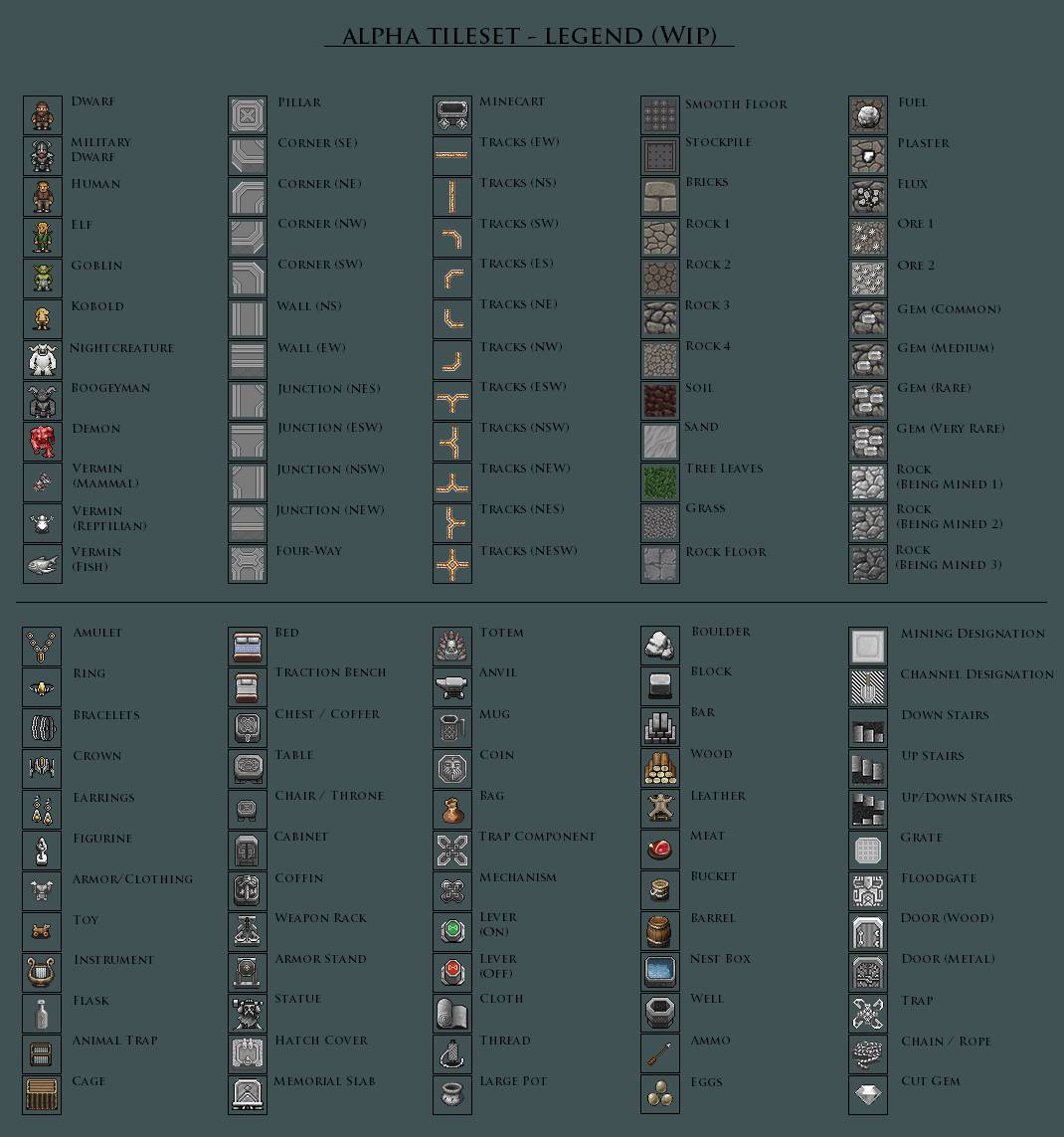Select the Bag pouch icon
The image size is (1064, 1137).
[x=452, y=810]
